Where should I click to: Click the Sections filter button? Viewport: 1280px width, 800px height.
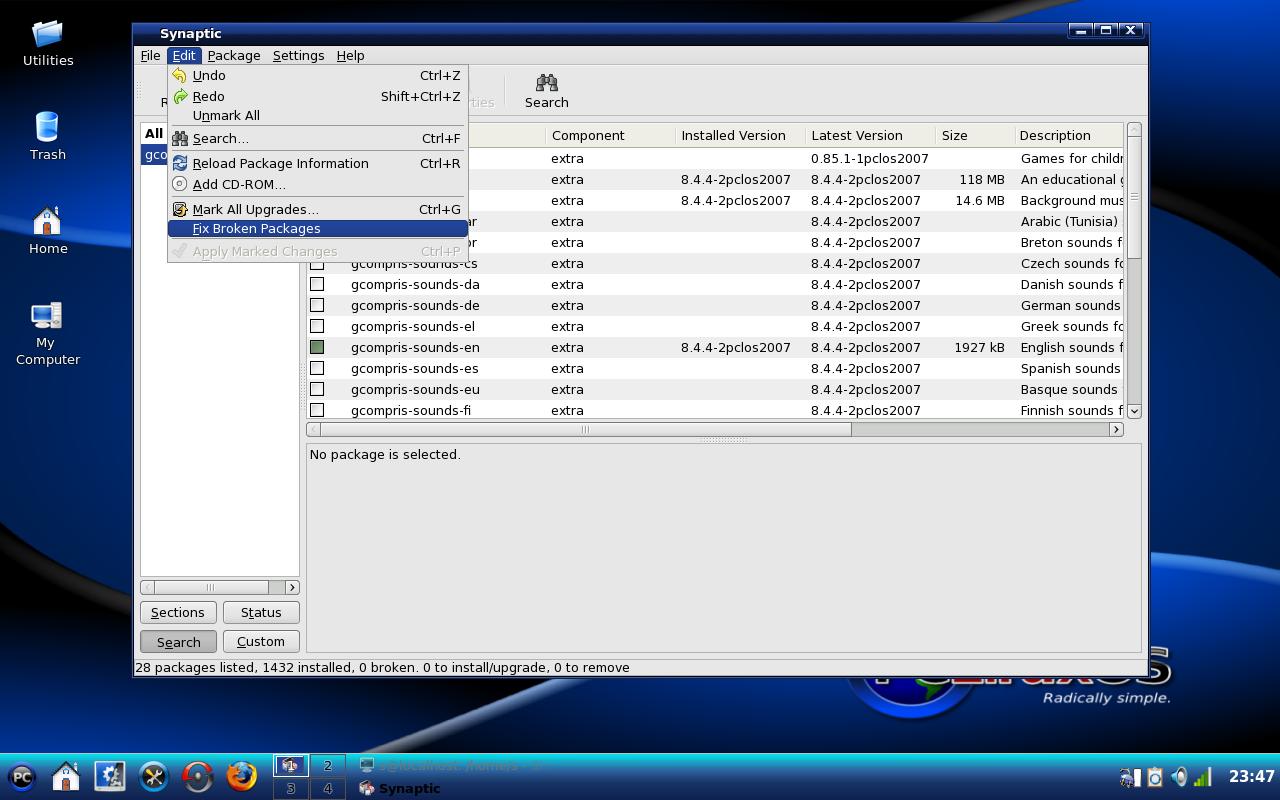pyautogui.click(x=177, y=612)
